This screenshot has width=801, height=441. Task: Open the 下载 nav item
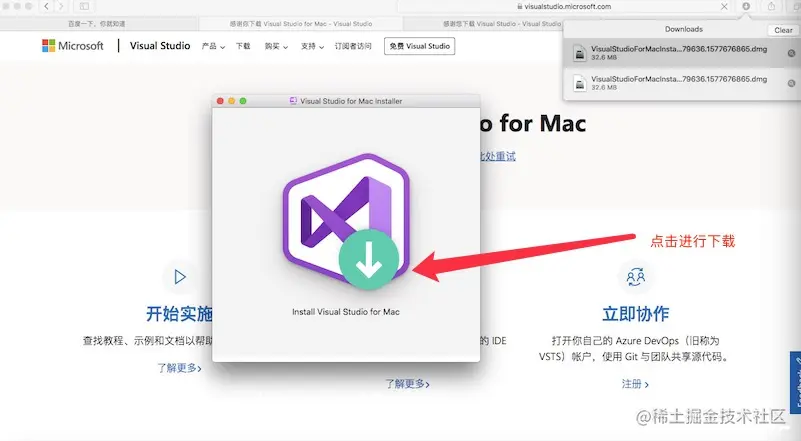[x=243, y=46]
